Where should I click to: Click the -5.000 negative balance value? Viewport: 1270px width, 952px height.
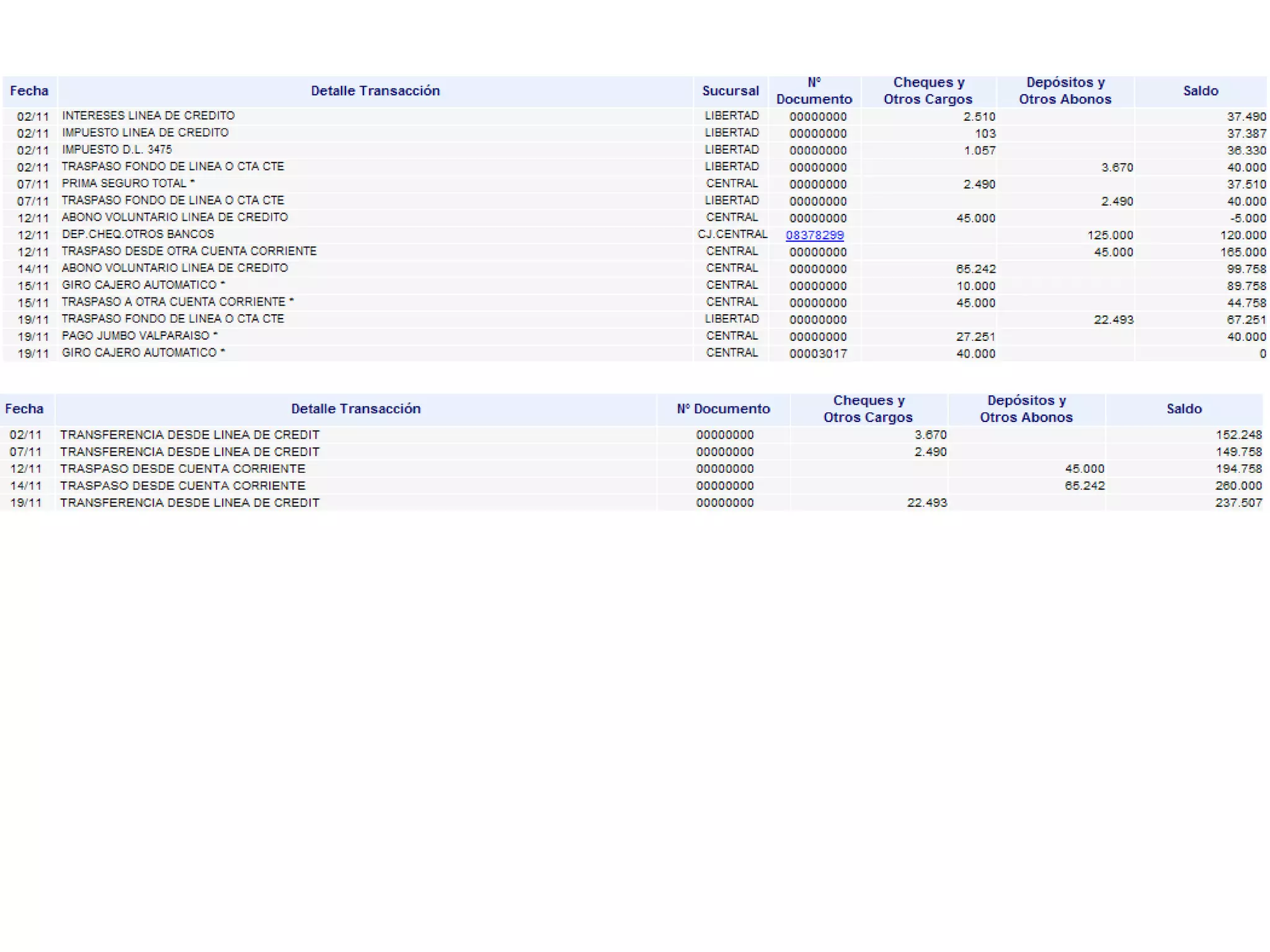[1248, 218]
